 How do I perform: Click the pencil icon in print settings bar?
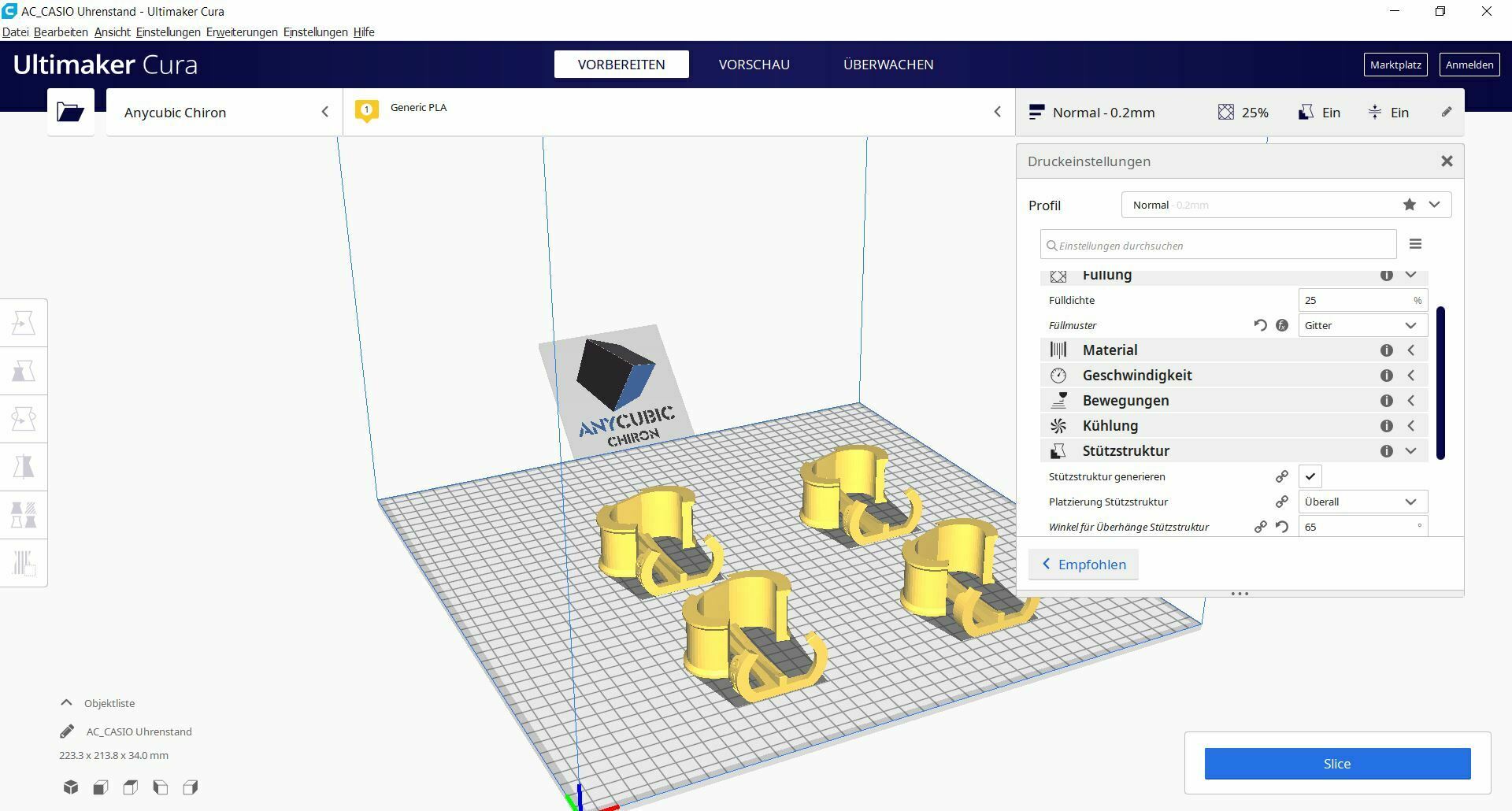(x=1447, y=112)
